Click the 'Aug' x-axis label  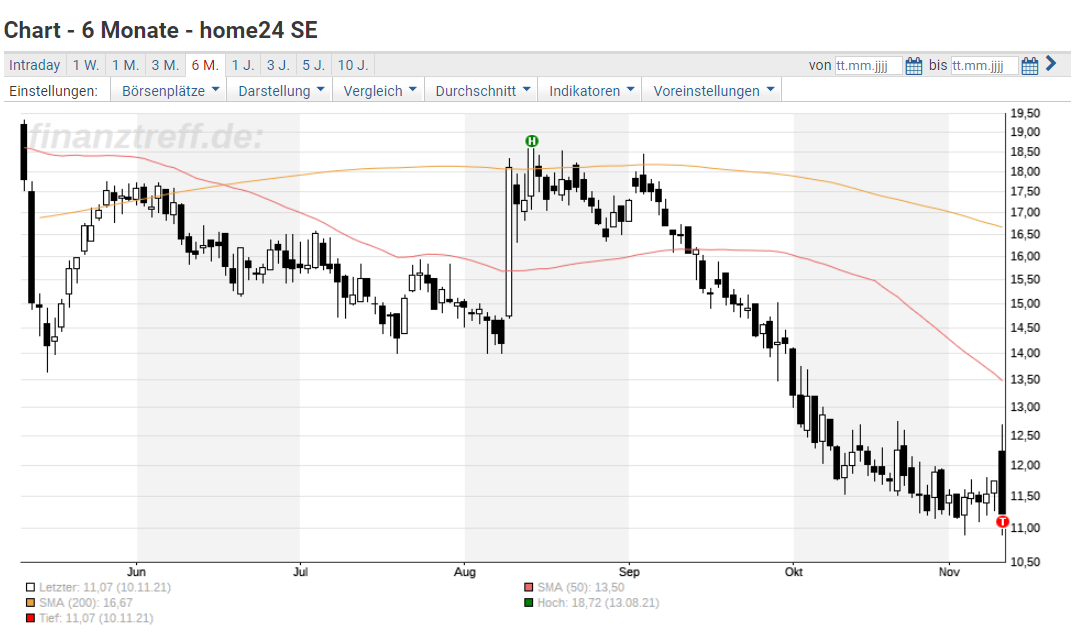coord(465,572)
